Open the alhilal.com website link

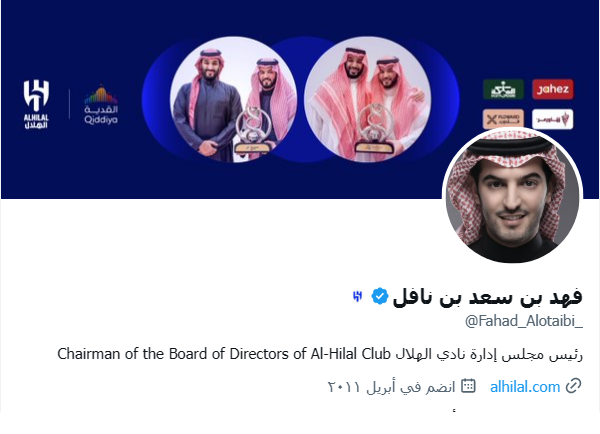[525, 387]
